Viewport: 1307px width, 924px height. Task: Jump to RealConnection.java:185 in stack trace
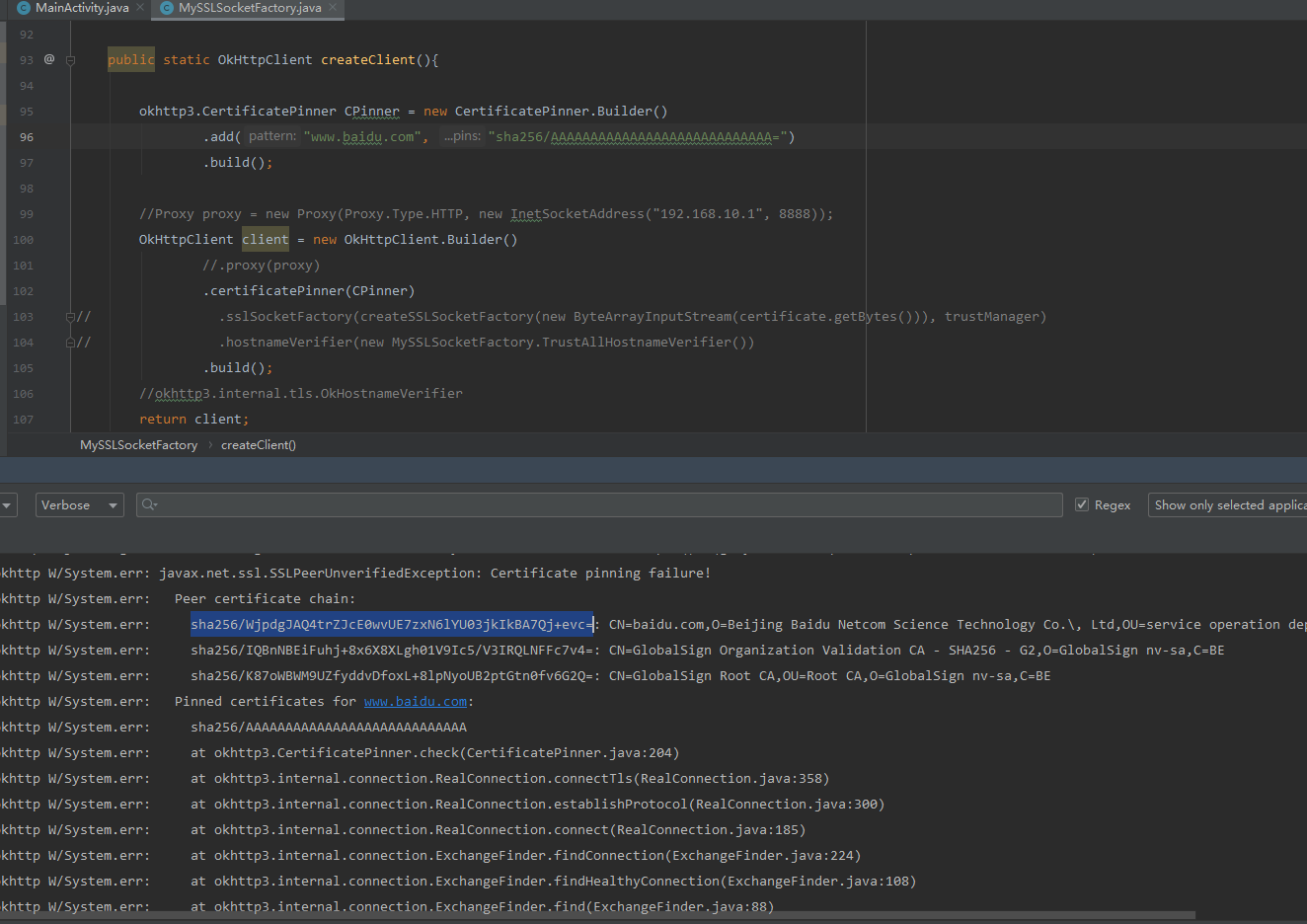click(x=708, y=830)
